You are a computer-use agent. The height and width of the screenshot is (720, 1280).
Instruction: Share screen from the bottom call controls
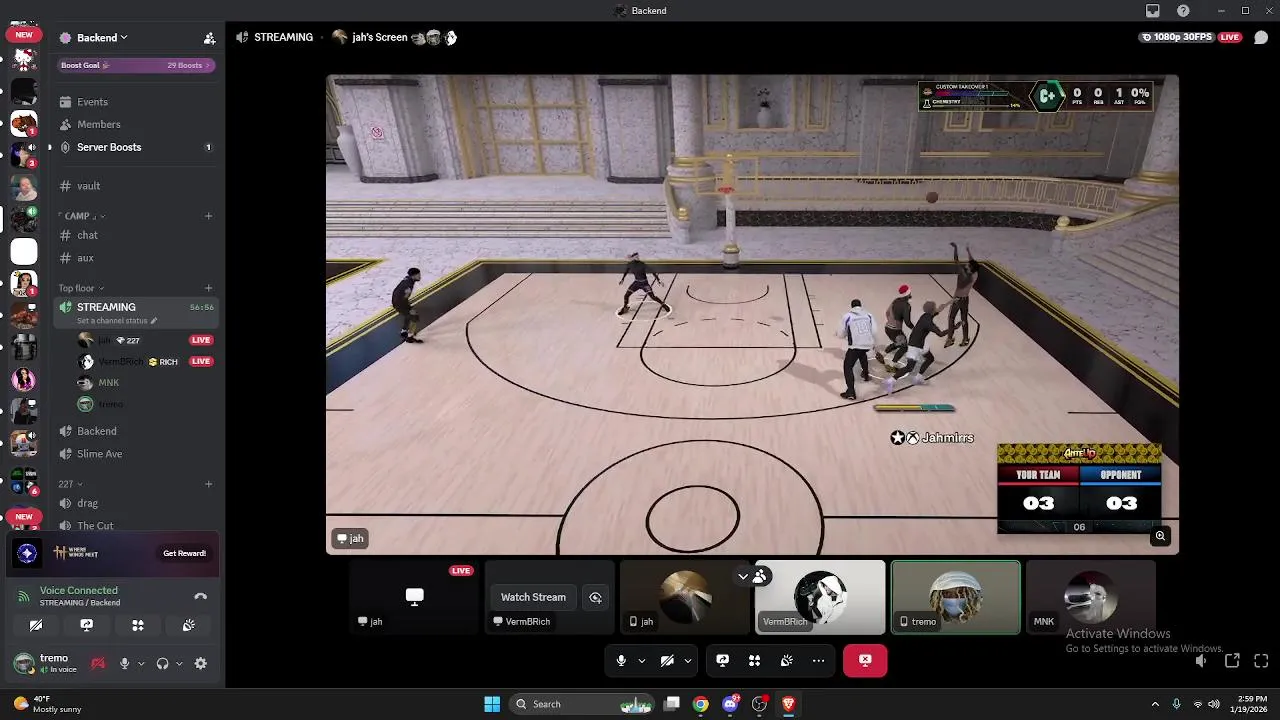click(722, 660)
